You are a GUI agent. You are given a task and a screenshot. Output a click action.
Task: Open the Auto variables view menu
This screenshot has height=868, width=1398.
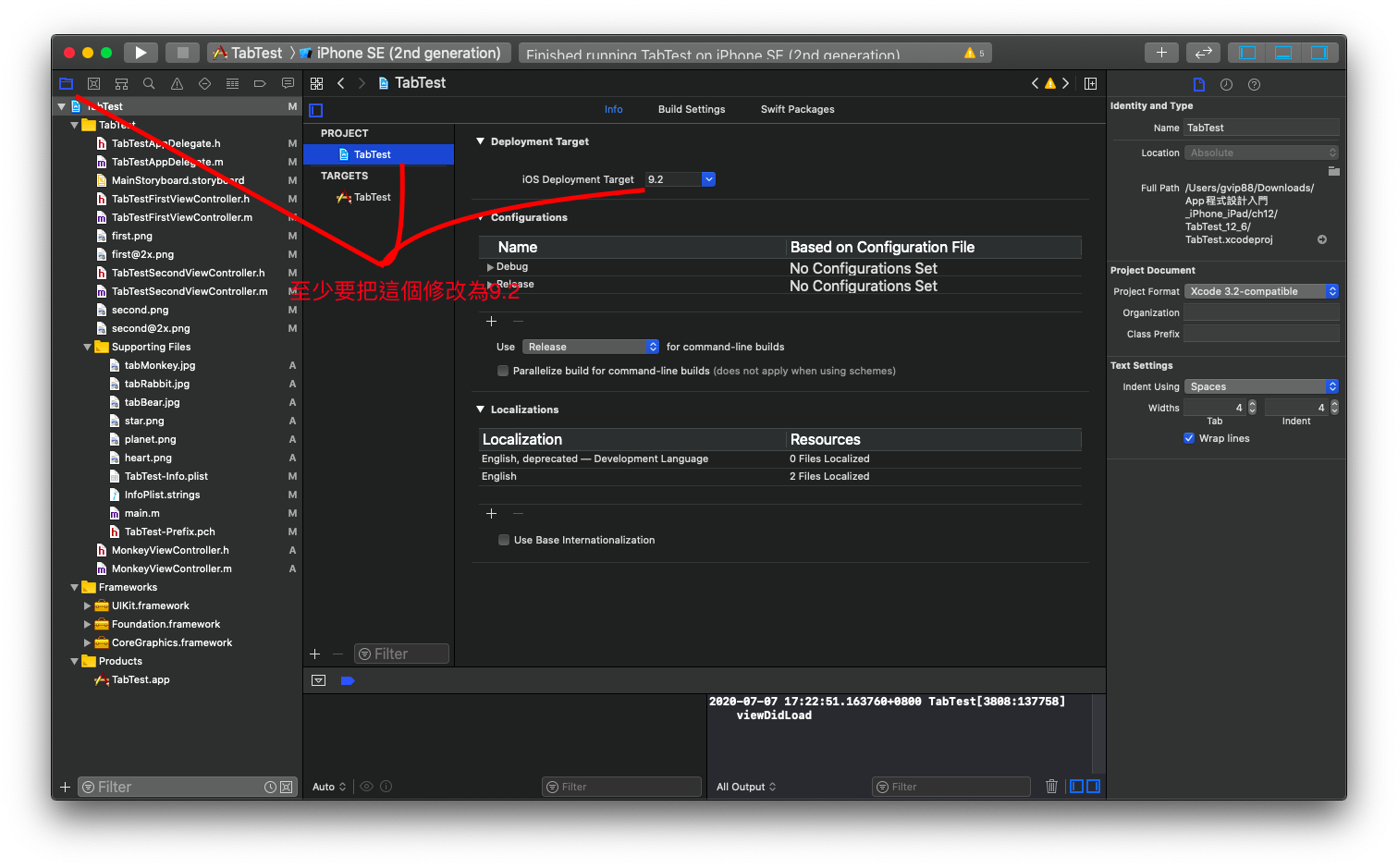[329, 787]
